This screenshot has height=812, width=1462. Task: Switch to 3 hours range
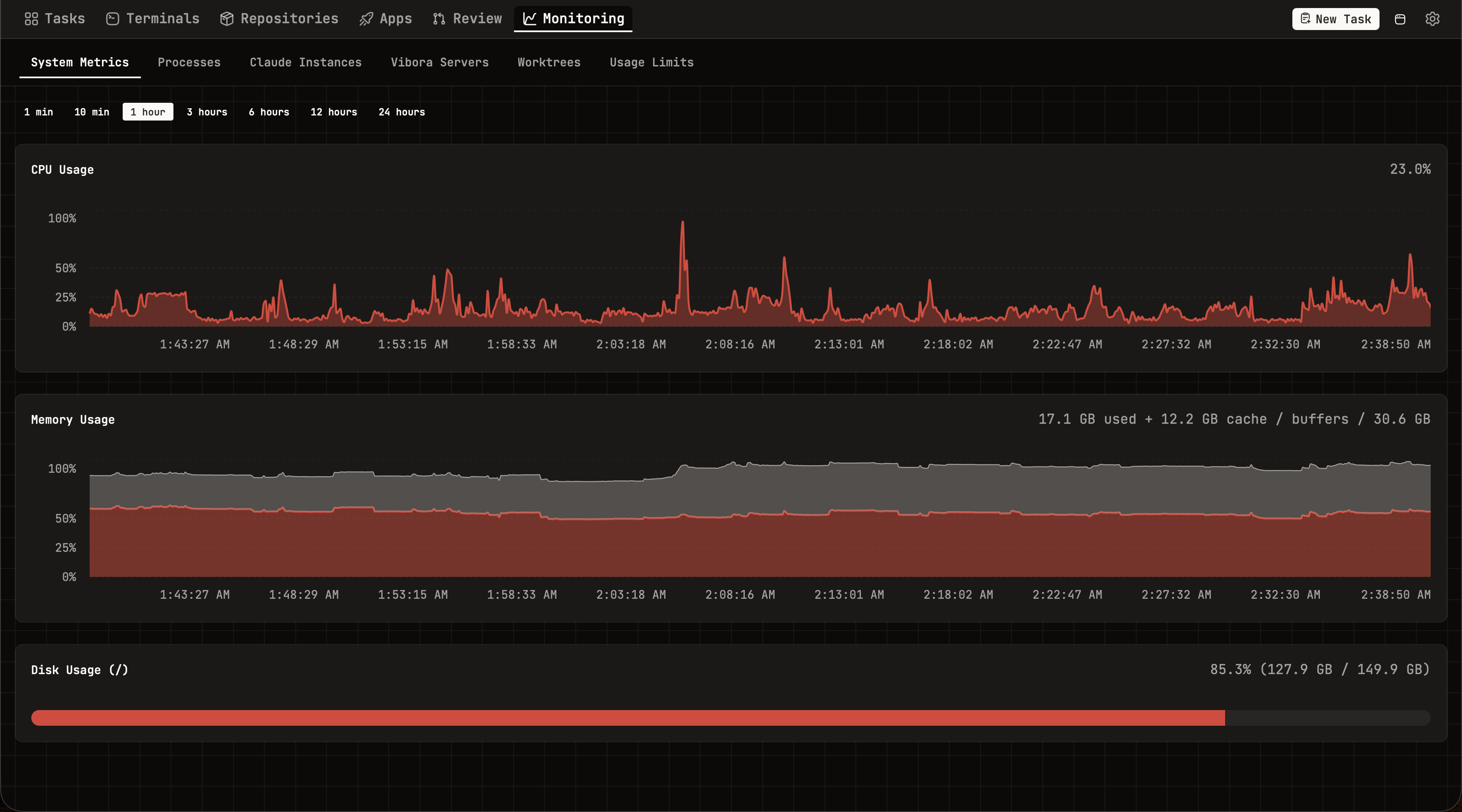tap(207, 112)
